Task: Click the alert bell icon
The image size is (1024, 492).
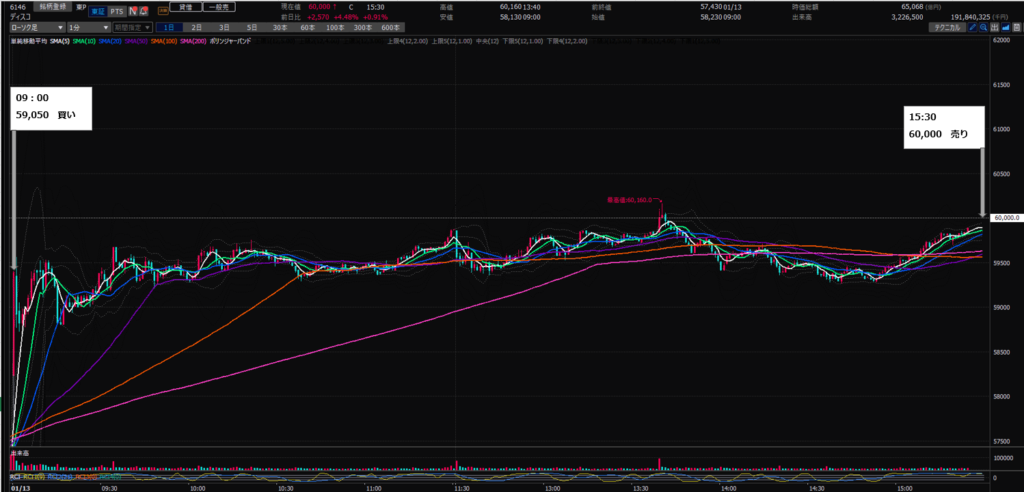Action: [146, 9]
